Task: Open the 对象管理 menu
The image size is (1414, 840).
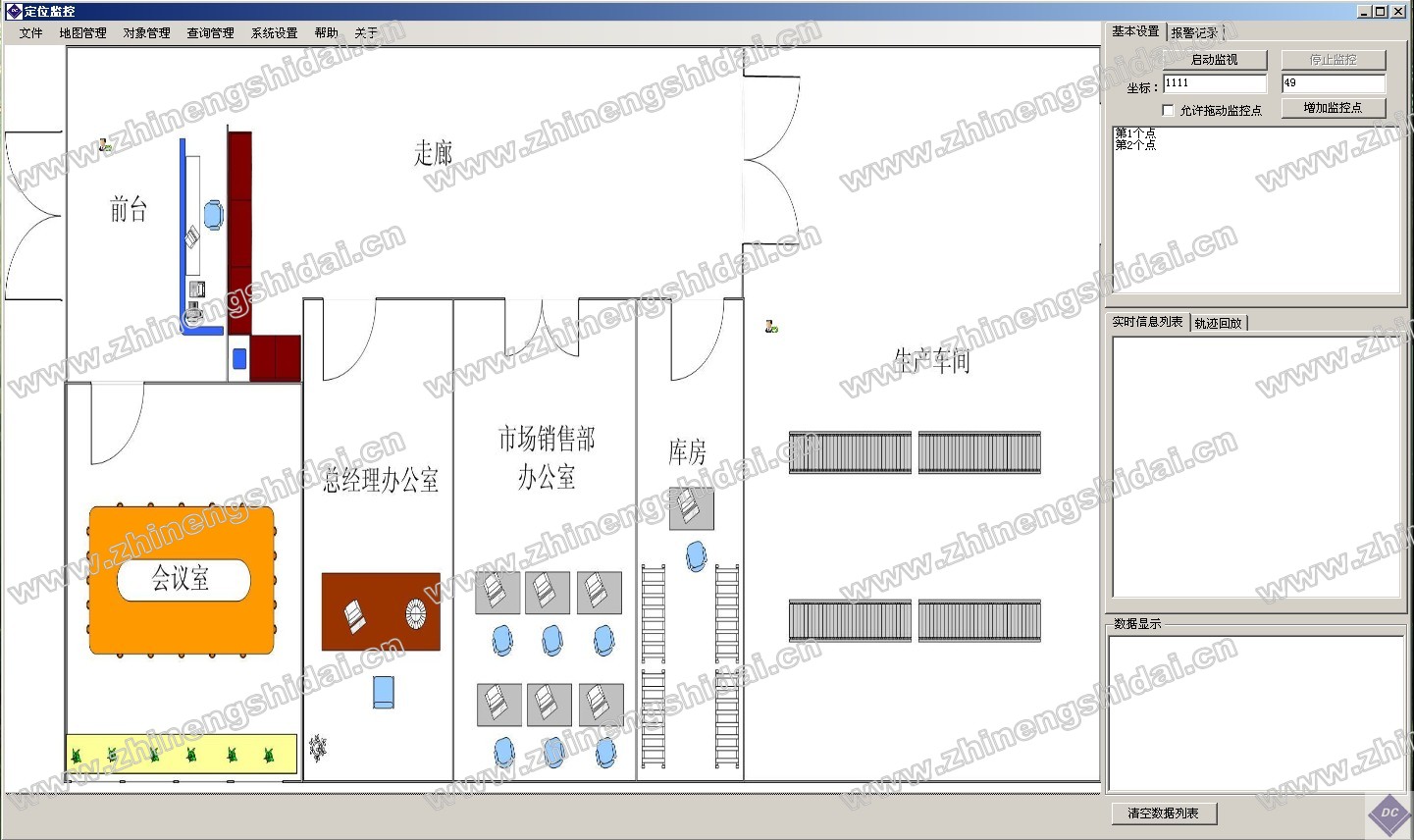Action: (x=146, y=33)
